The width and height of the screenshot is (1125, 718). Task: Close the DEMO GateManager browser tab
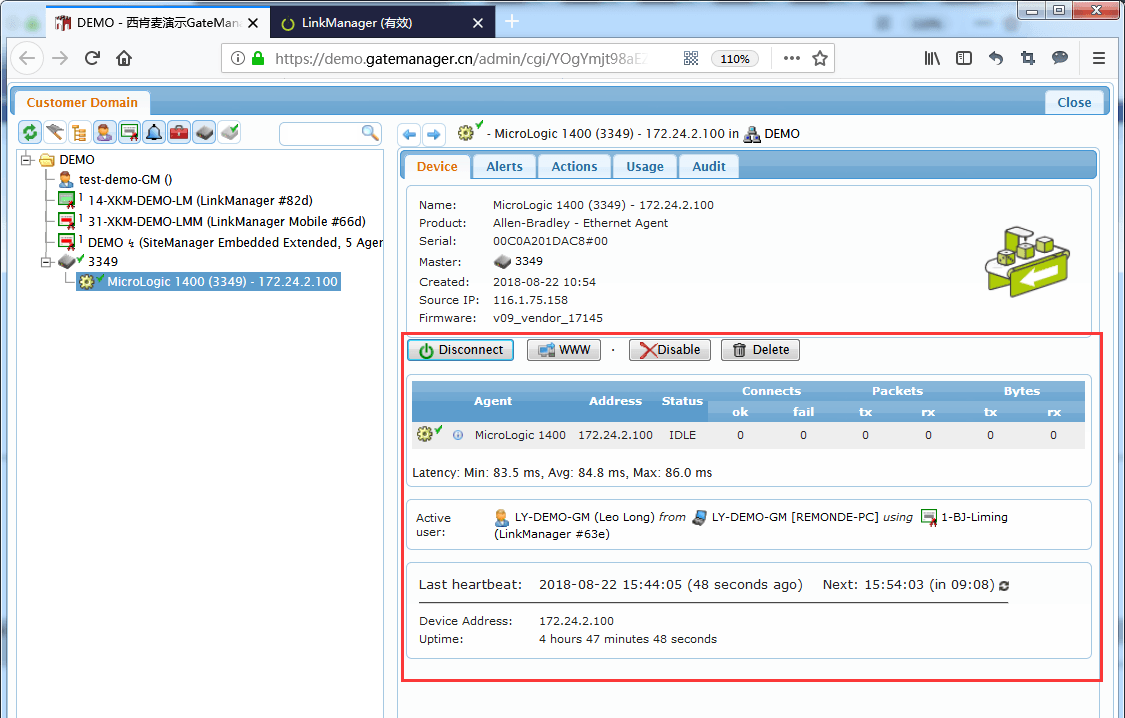click(253, 23)
